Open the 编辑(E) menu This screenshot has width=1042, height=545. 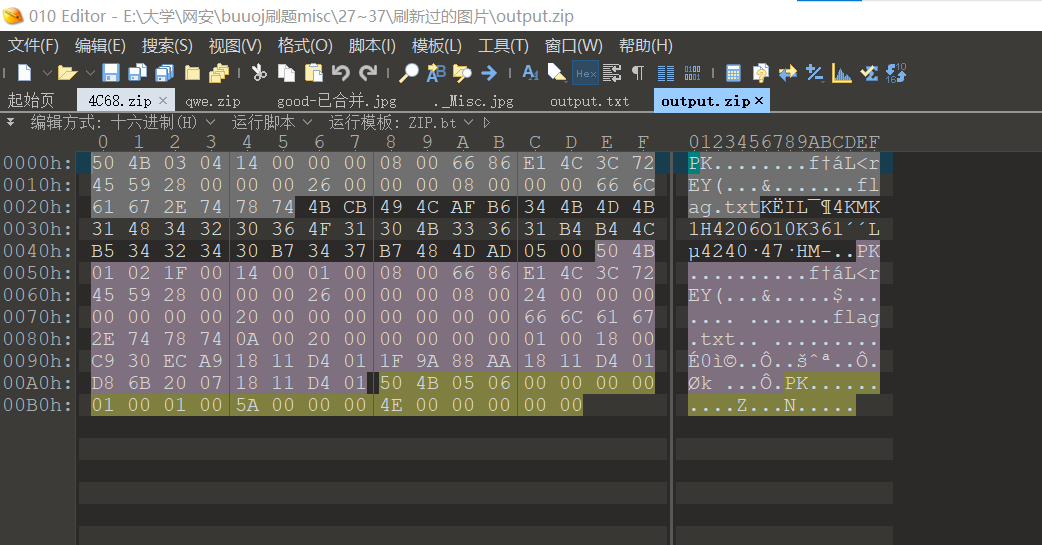click(100, 46)
